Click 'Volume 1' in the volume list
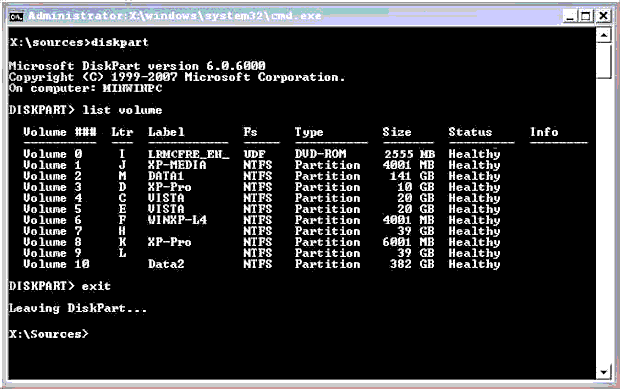This screenshot has height=389, width=620. (x=53, y=165)
